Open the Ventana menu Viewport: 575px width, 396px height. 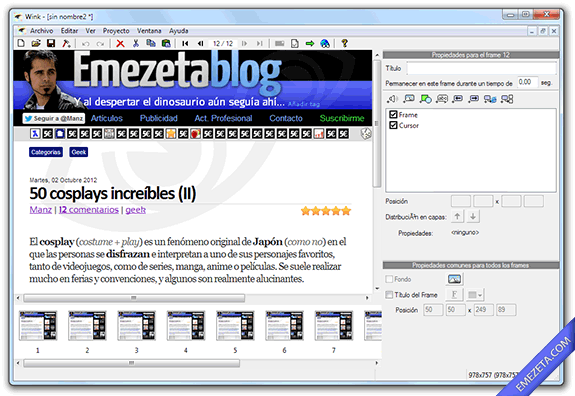click(x=149, y=31)
